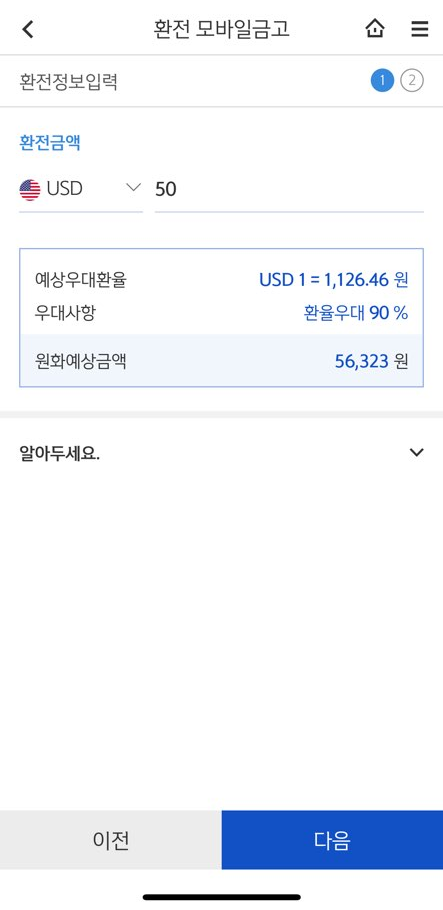Select step 2 circle indicator

pyautogui.click(x=412, y=81)
